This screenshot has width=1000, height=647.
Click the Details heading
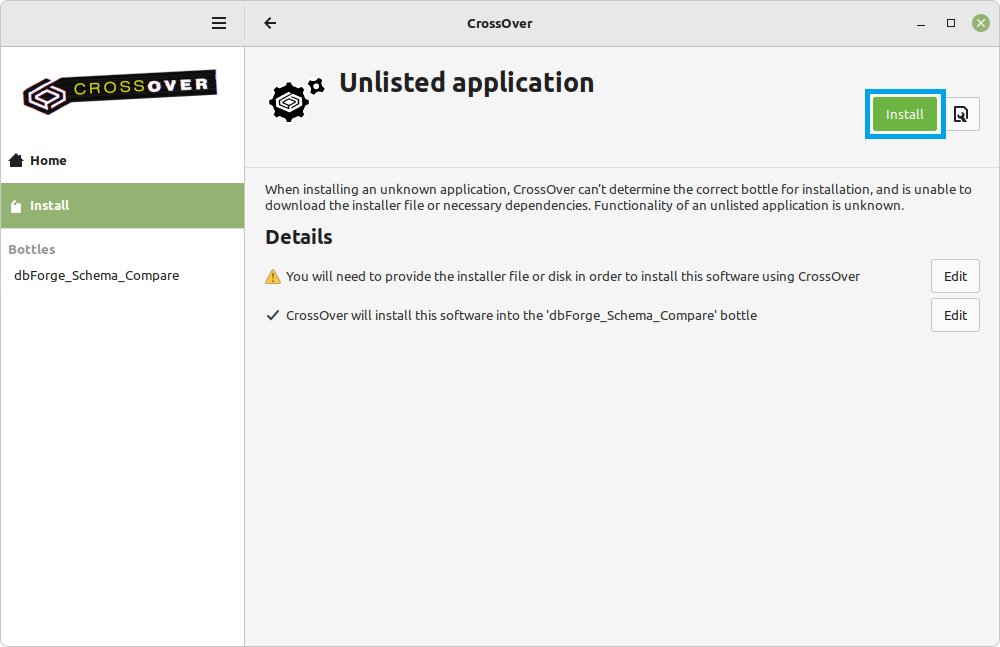tap(298, 237)
